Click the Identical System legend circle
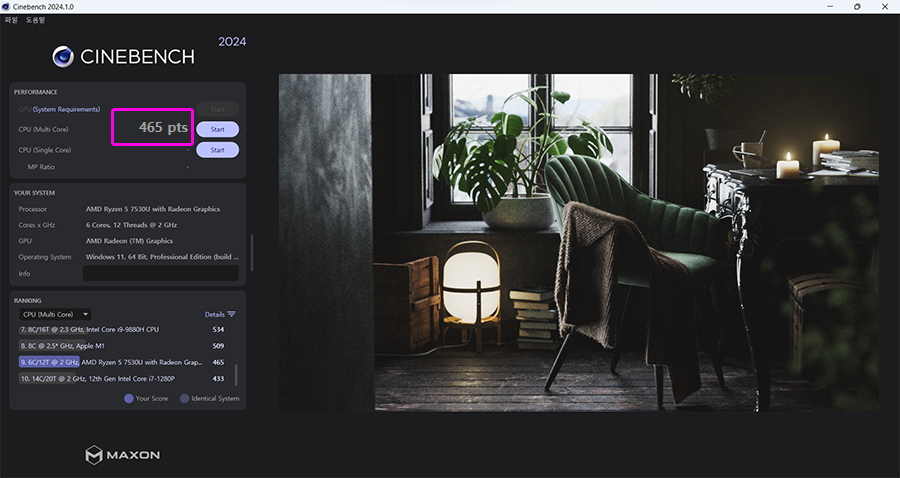The width and height of the screenshot is (900, 478). [x=184, y=398]
